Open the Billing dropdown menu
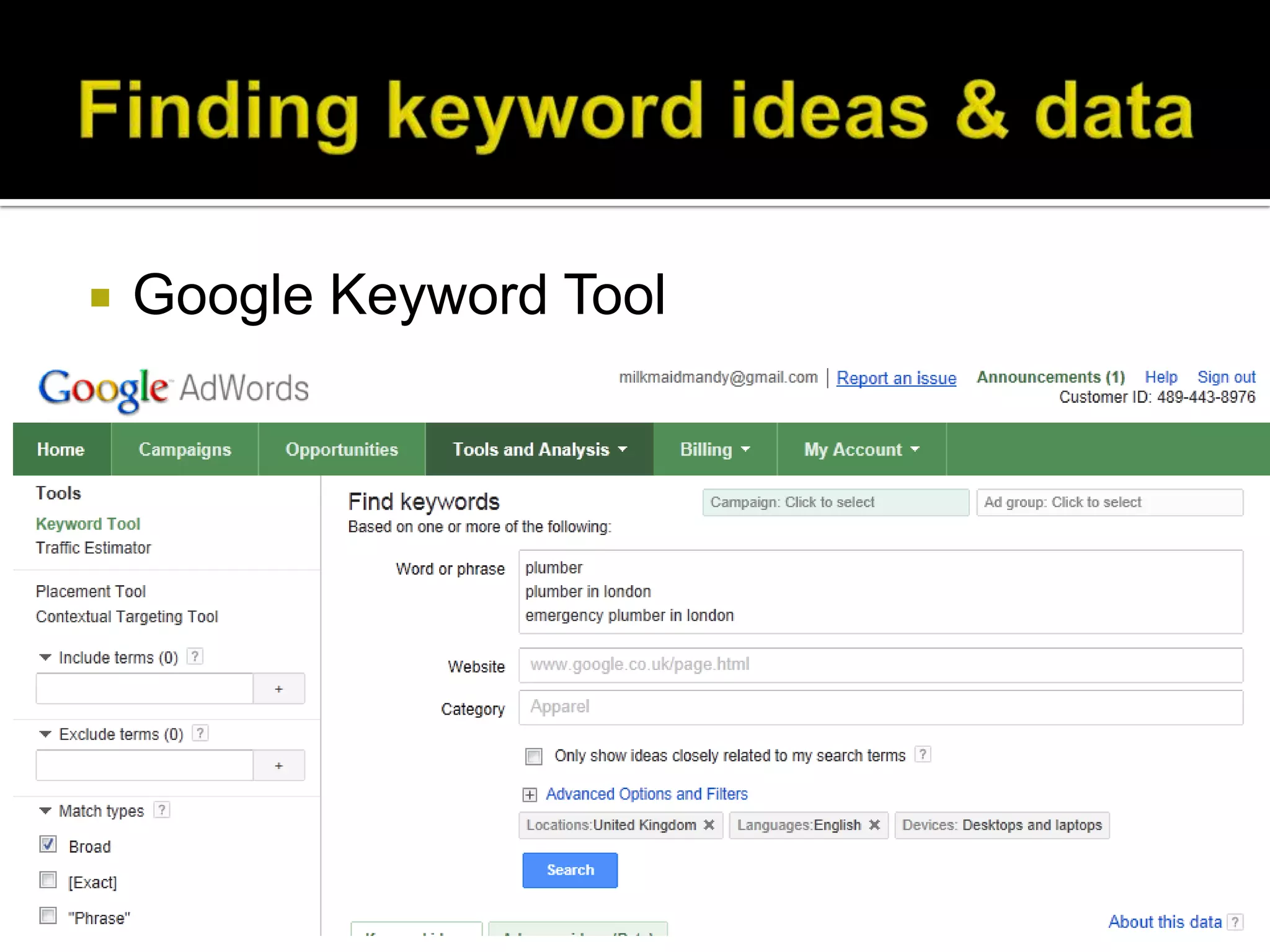The width and height of the screenshot is (1270, 952). pos(715,449)
